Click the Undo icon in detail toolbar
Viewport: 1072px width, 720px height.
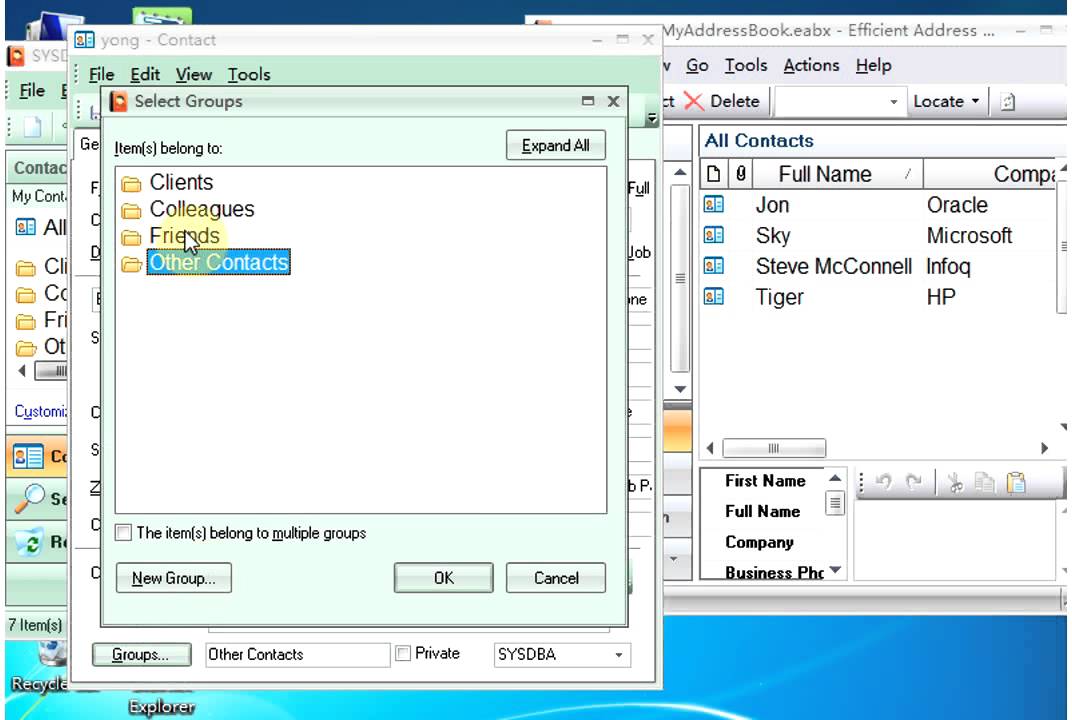884,483
